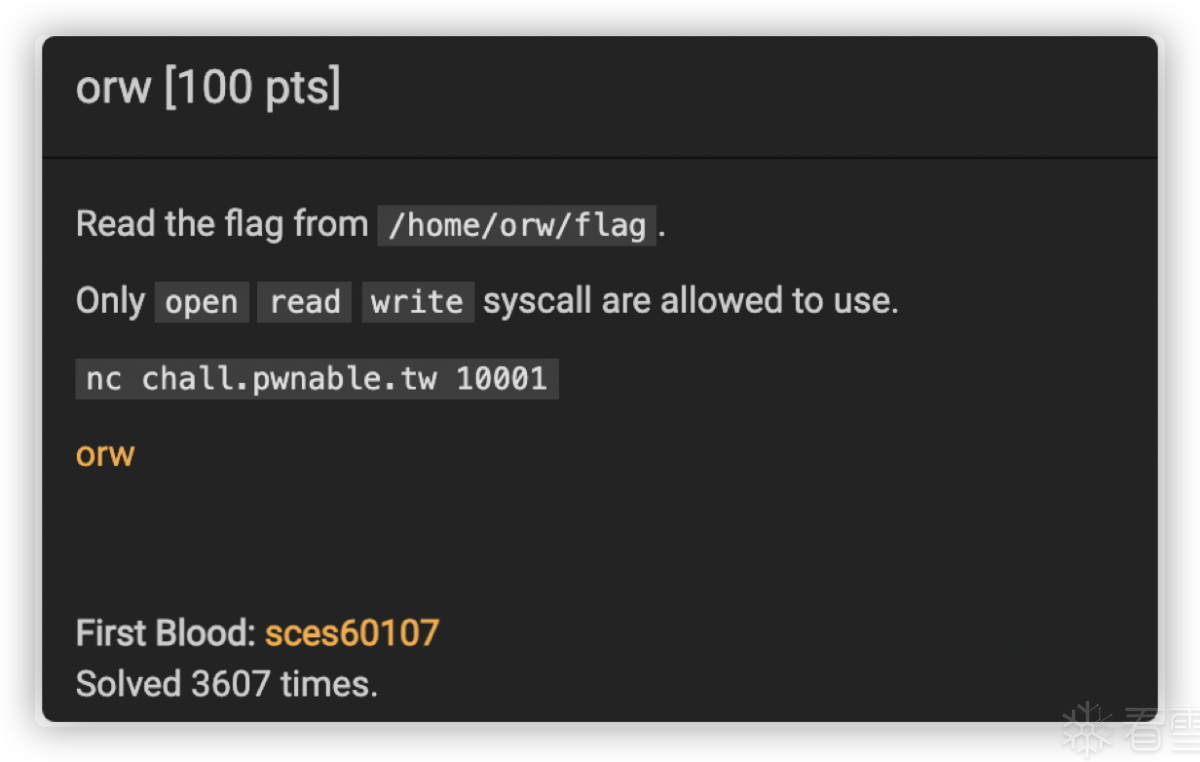Click the word Only before open

click(110, 301)
